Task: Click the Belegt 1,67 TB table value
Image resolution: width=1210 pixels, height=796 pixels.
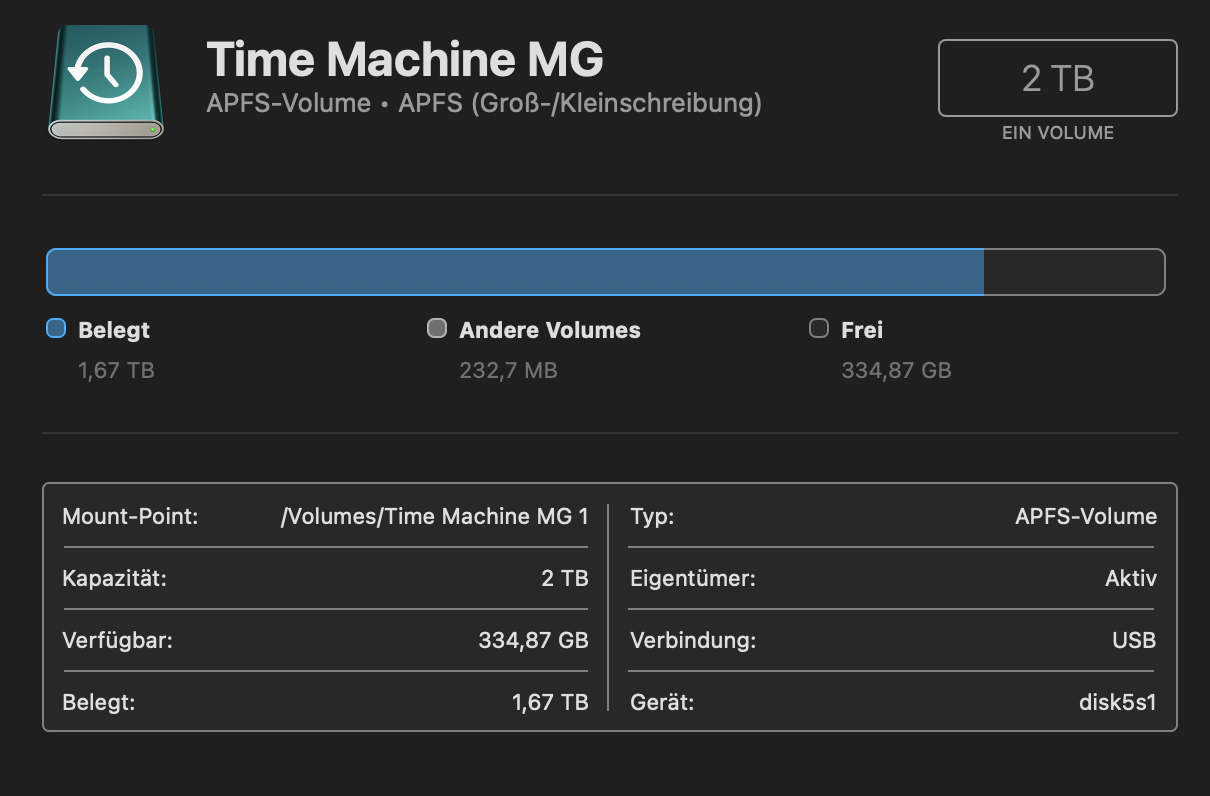Action: point(550,703)
